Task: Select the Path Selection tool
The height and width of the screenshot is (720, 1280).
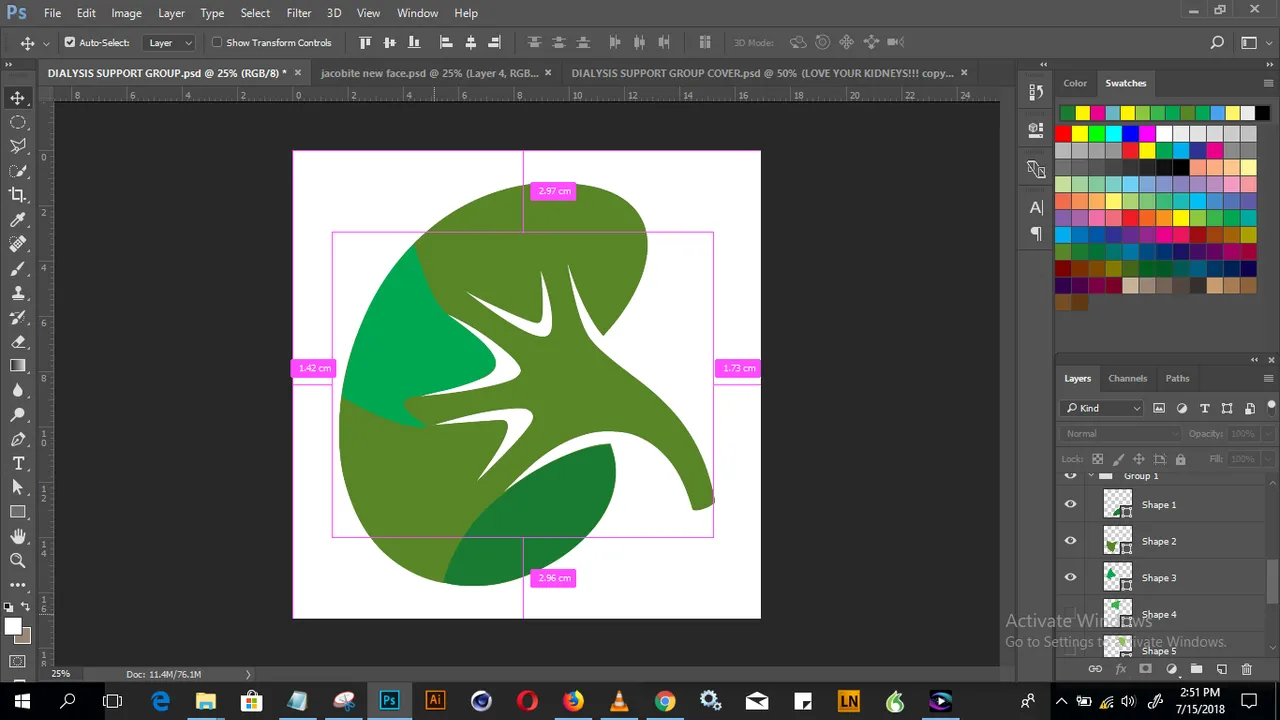Action: [18, 488]
